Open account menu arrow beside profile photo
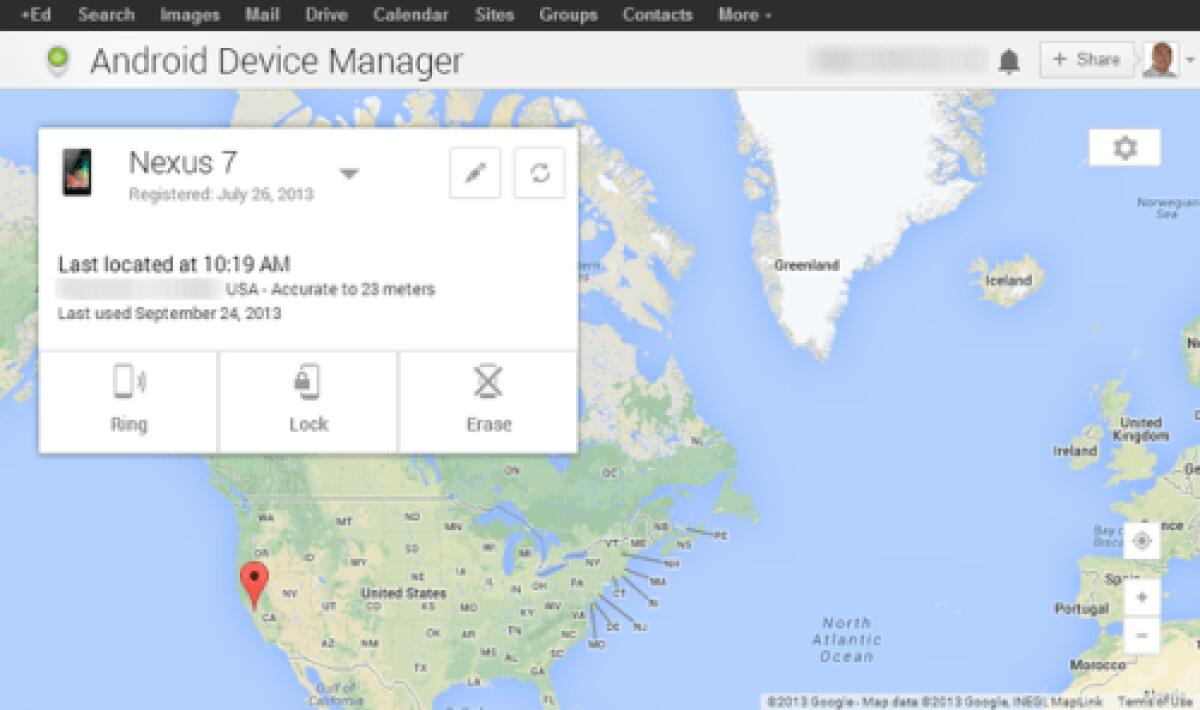Screen dimensions: 1200x710 point(1190,60)
